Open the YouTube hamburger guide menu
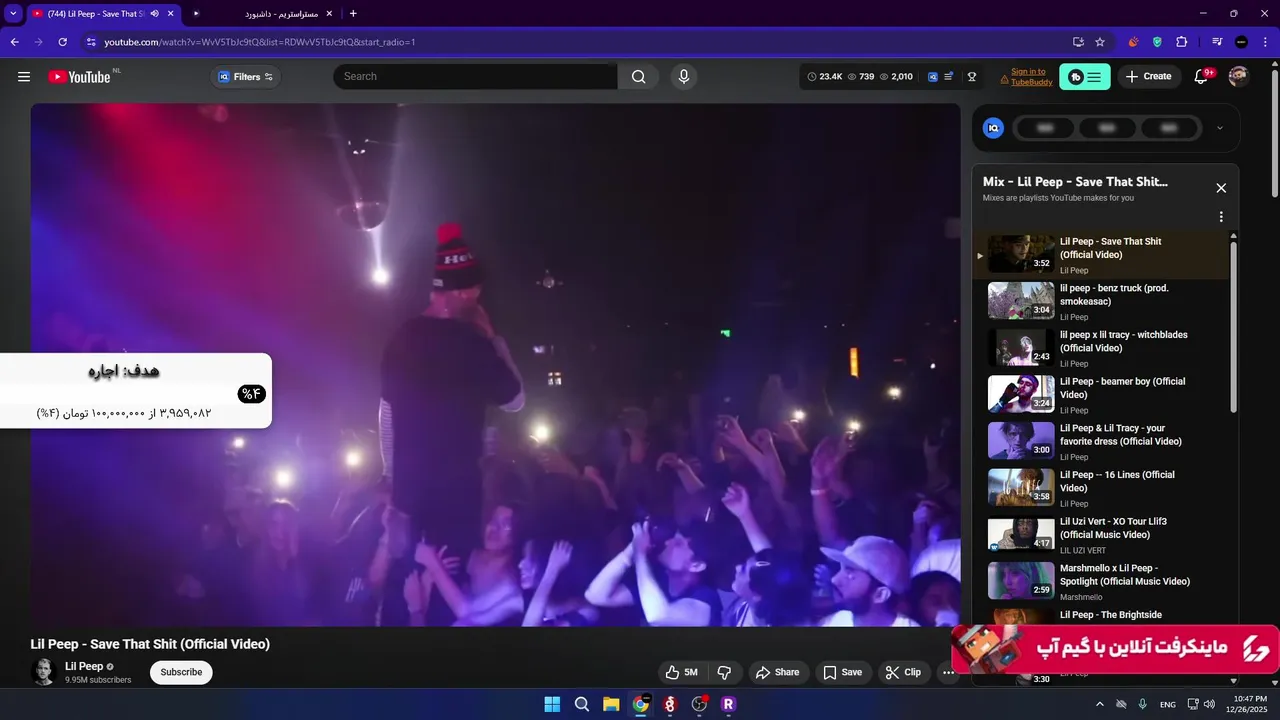This screenshot has height=720, width=1280. (24, 77)
